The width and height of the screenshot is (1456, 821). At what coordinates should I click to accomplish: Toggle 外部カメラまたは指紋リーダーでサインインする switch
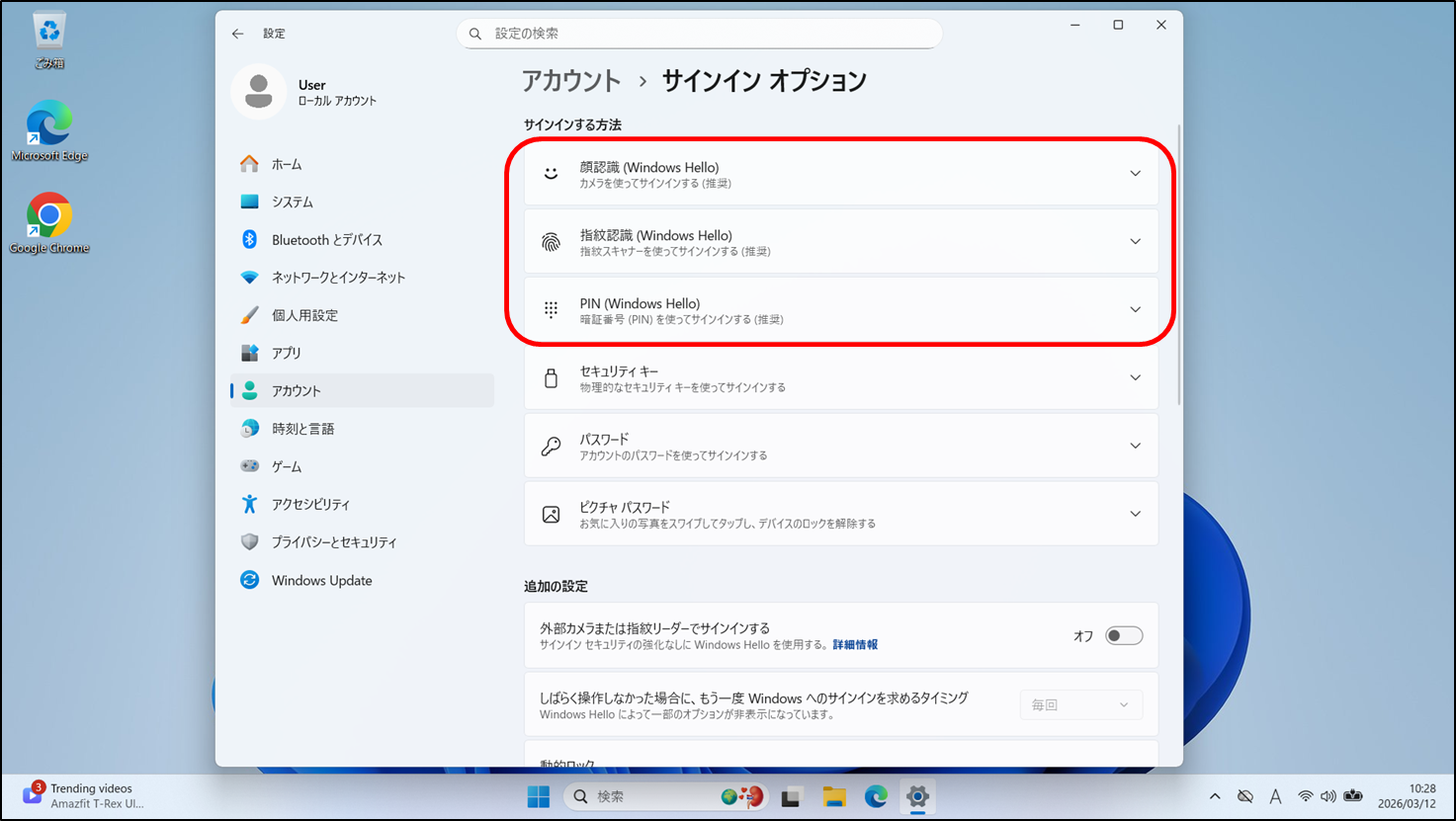[x=1124, y=635]
